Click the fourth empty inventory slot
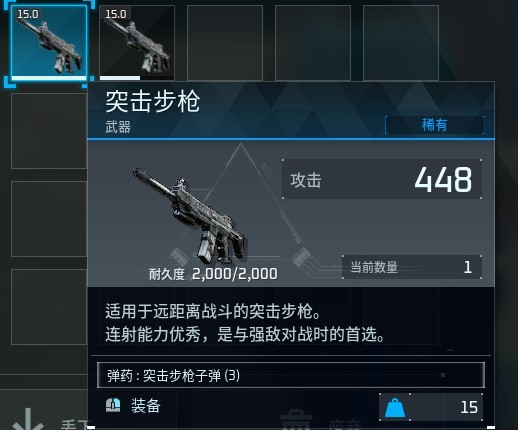The height and width of the screenshot is (430, 518). tap(313, 43)
